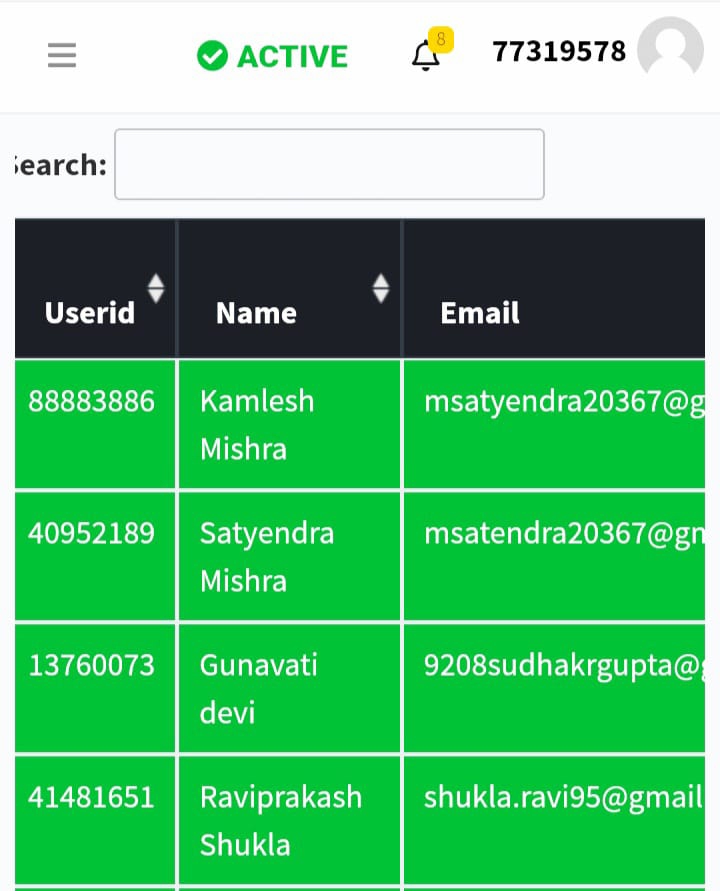Click the Userid column header
This screenshot has width=720, height=891.
coord(95,288)
